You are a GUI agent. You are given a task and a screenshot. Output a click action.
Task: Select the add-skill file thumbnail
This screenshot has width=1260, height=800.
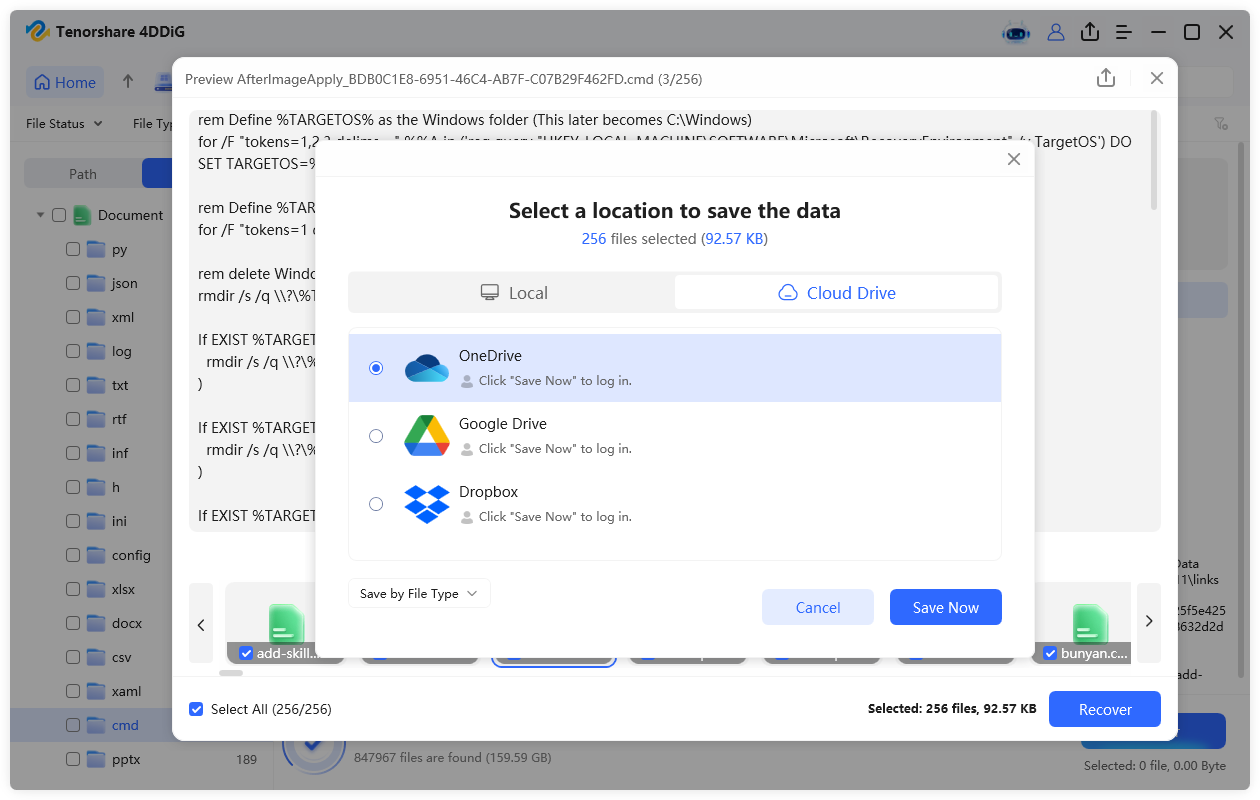pyautogui.click(x=286, y=622)
